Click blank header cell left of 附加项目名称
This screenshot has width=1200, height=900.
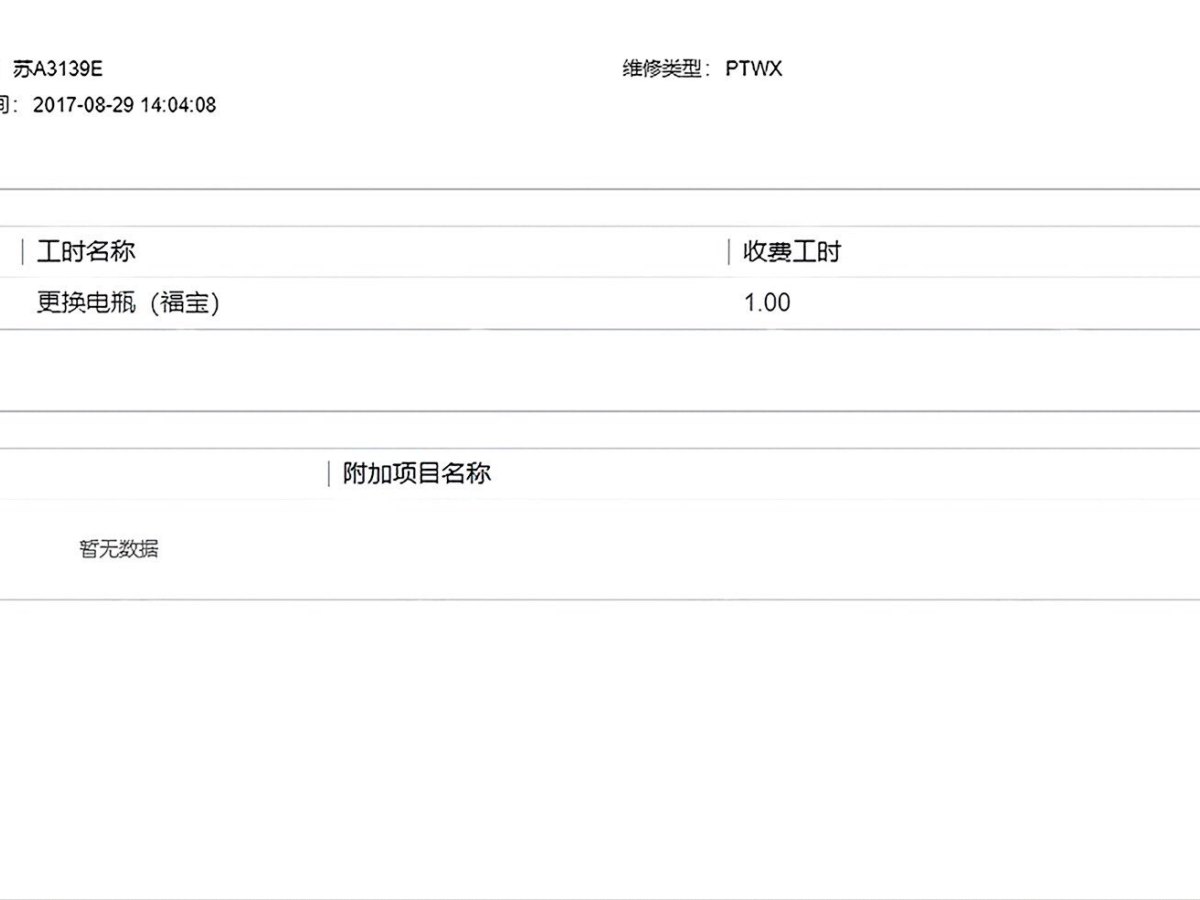[160, 473]
